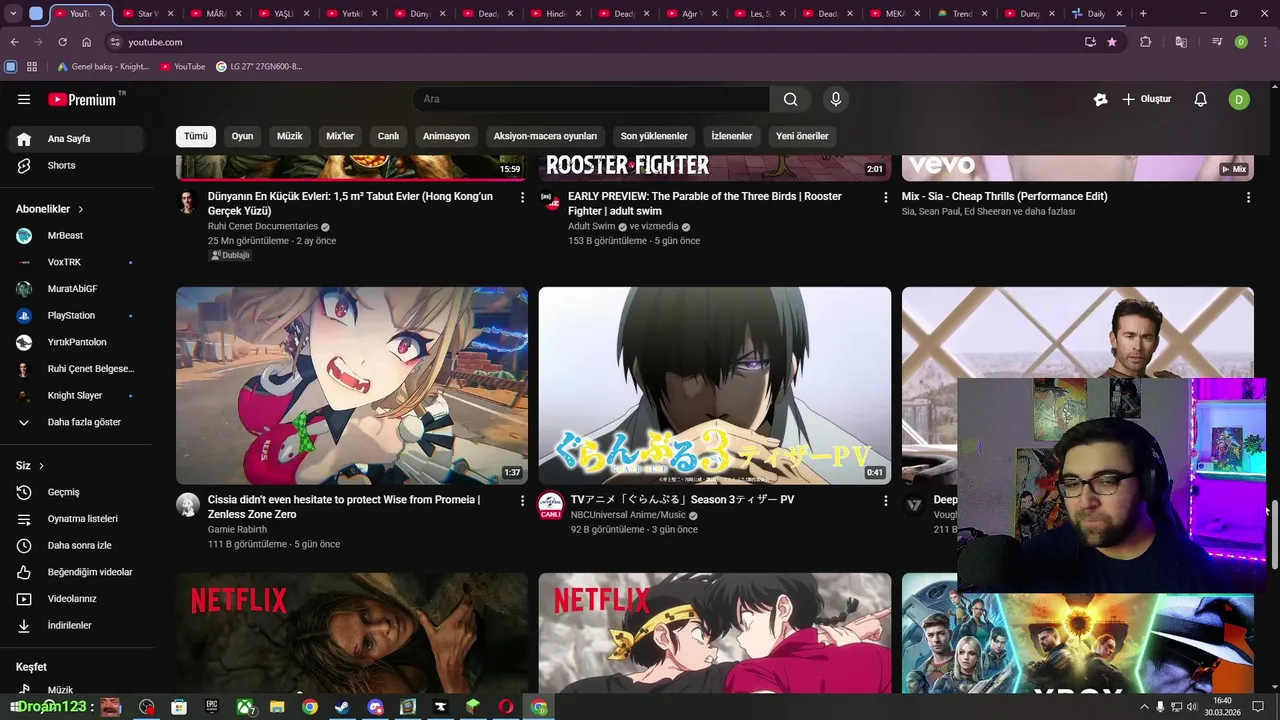The height and width of the screenshot is (720, 1280).
Task: Open Daha sonra izle list
Action: (x=76, y=545)
